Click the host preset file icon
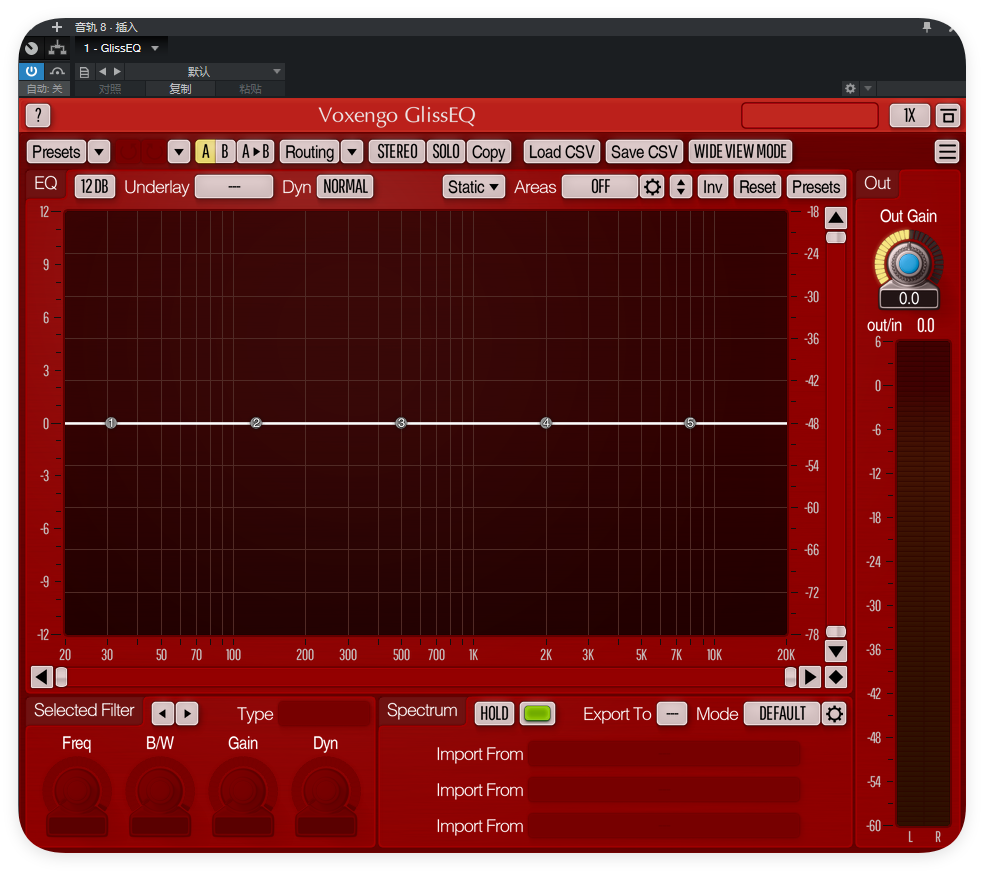 (x=84, y=72)
